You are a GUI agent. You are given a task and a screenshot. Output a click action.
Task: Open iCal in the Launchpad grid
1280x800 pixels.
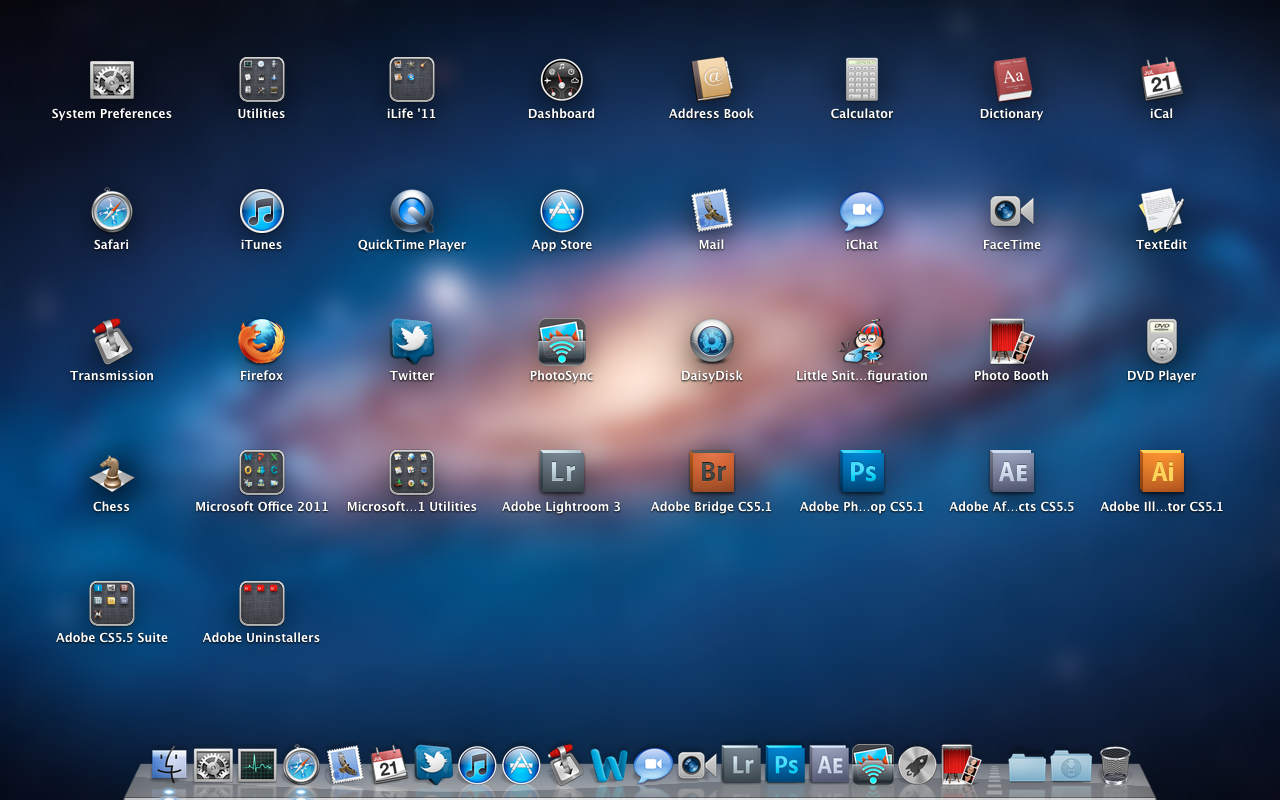click(1162, 80)
